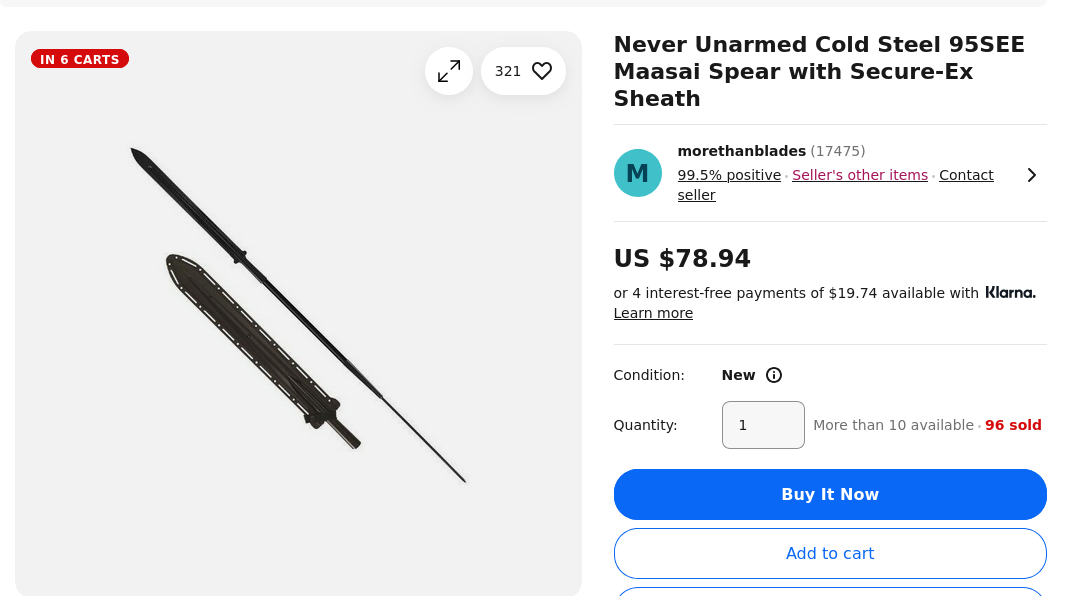
Task: Open Klarna Learn more link
Action: [x=653, y=313]
